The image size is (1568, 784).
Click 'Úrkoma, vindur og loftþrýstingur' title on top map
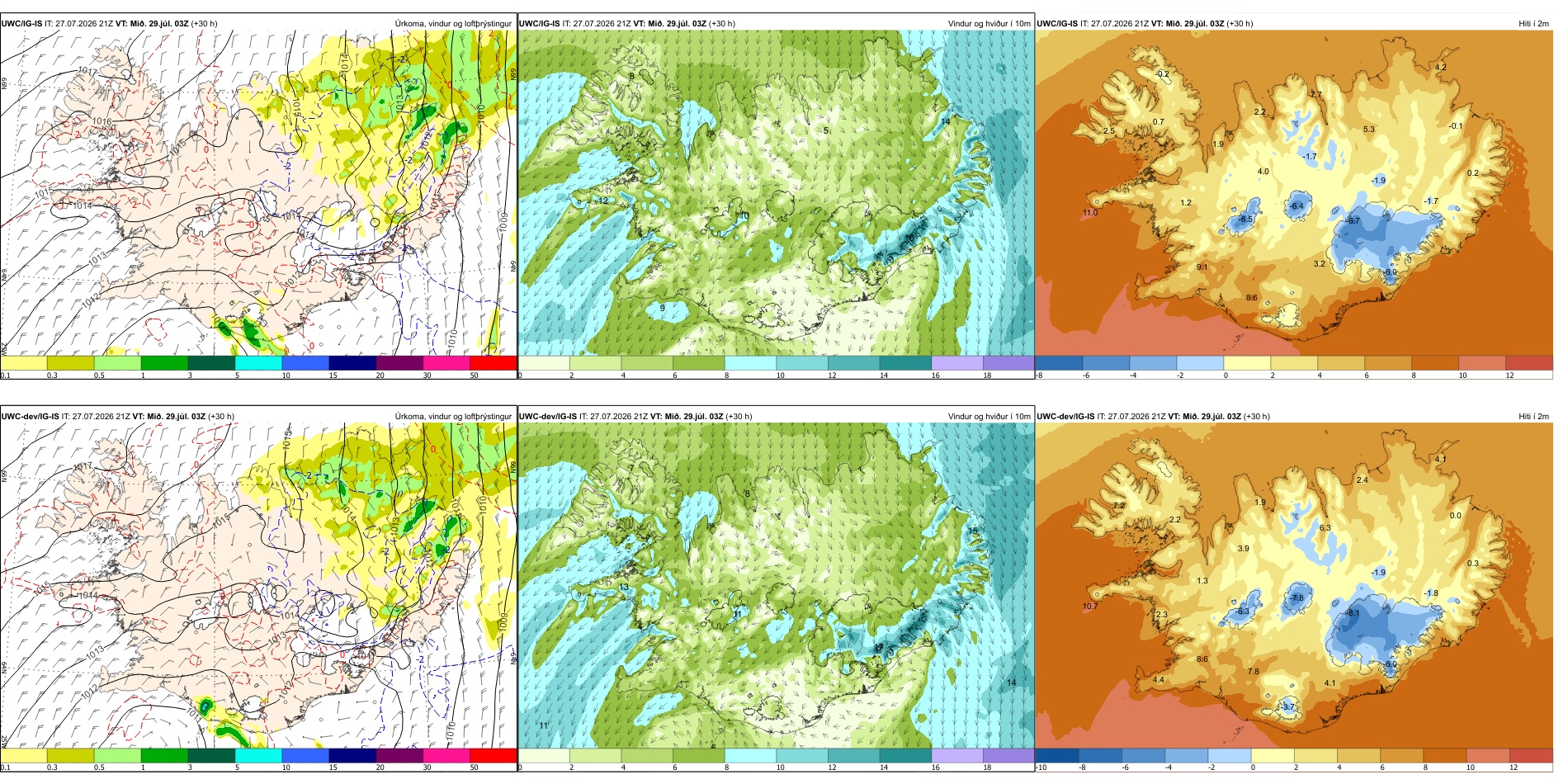453,23
